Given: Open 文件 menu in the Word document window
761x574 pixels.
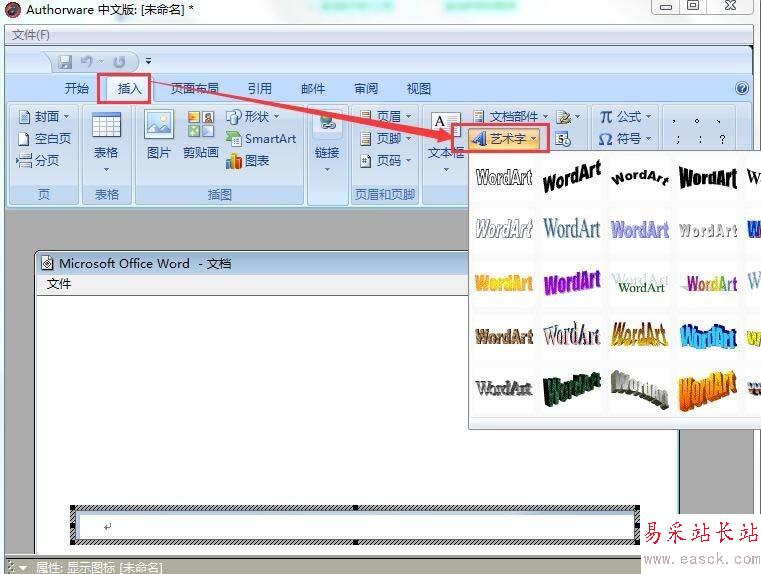Looking at the screenshot, I should [59, 284].
